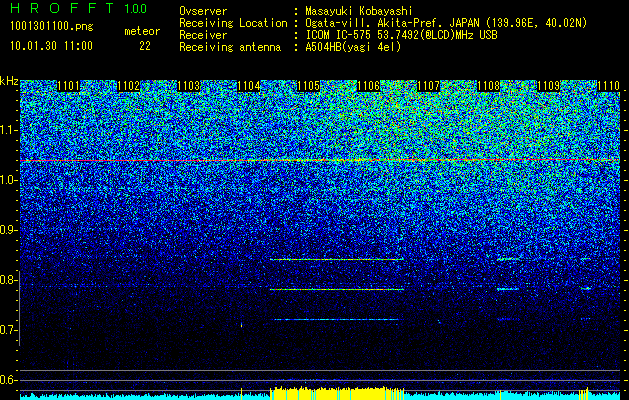Click the 1.0 frequency axis label
This screenshot has width=629, height=400.
(x=9, y=180)
